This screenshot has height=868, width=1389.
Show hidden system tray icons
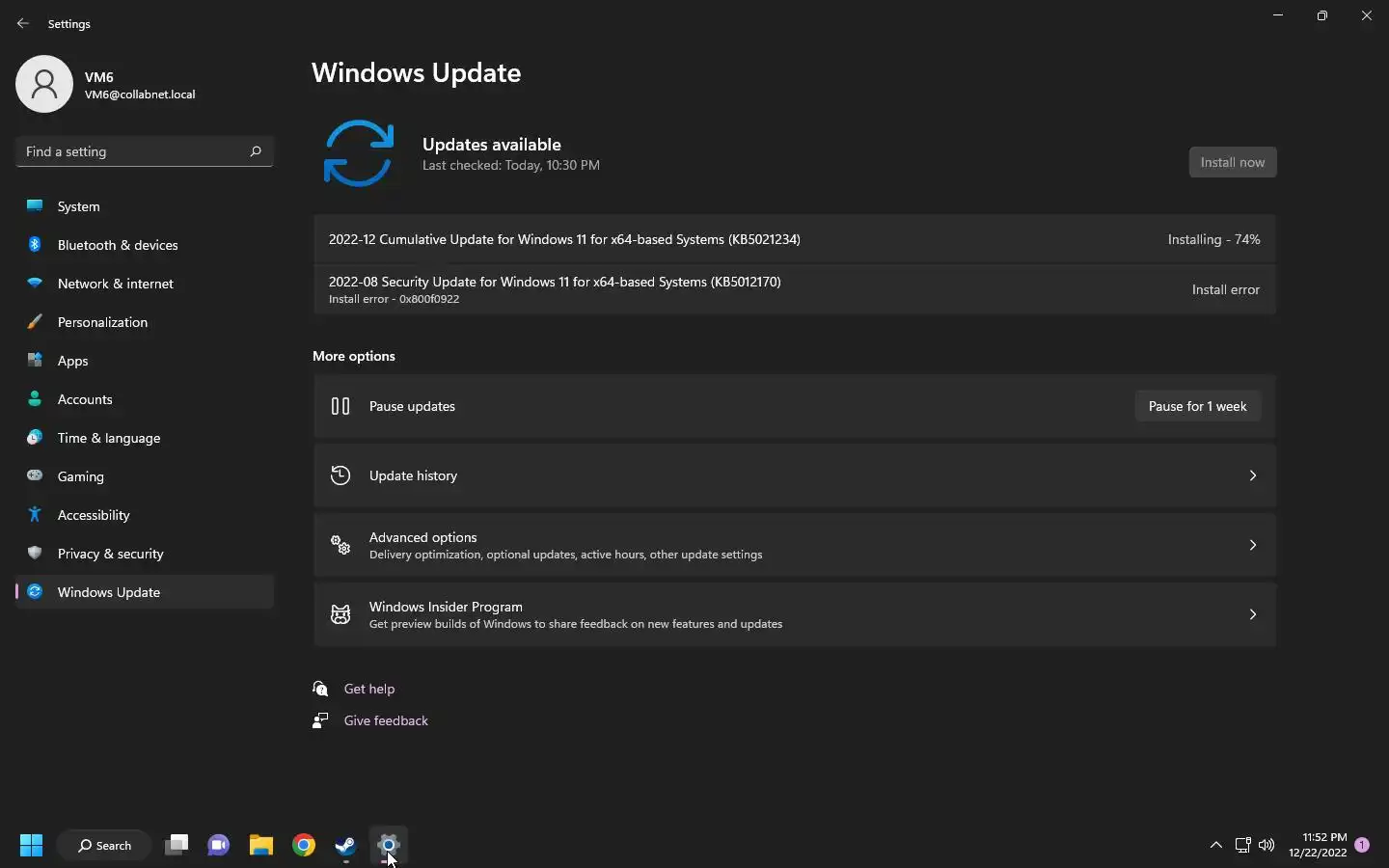pos(1216,846)
